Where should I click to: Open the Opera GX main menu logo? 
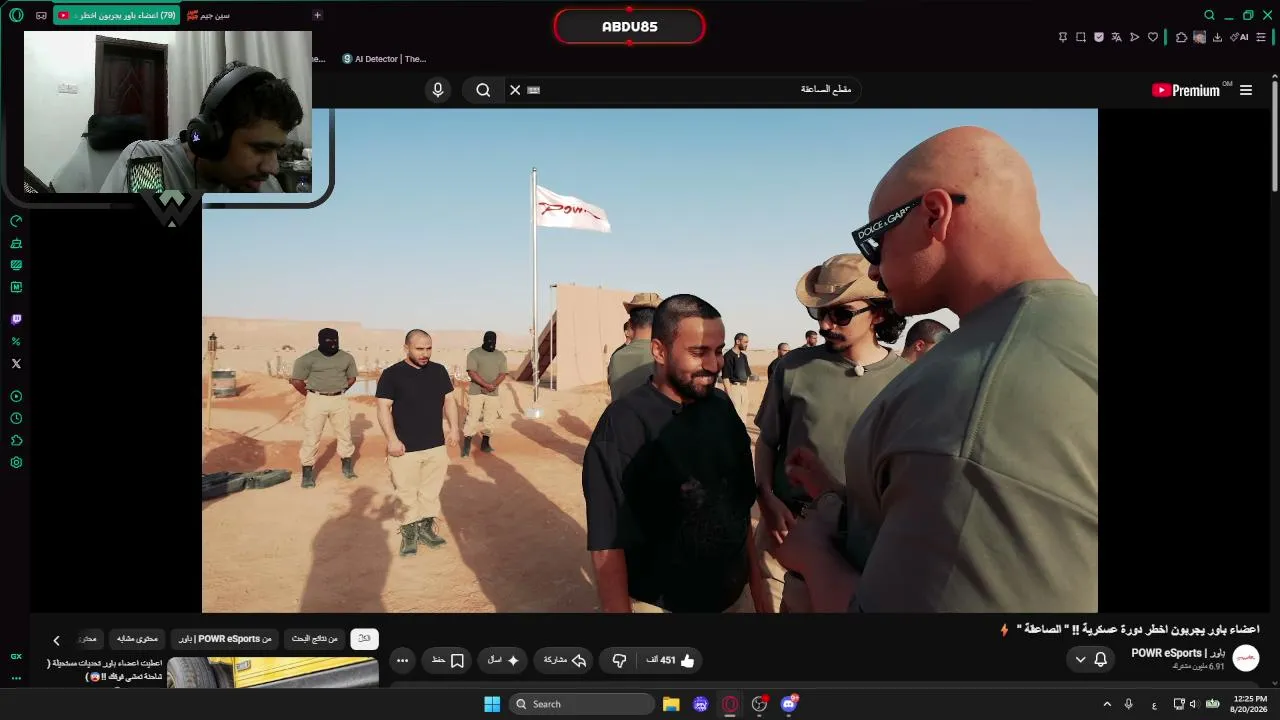(16, 15)
